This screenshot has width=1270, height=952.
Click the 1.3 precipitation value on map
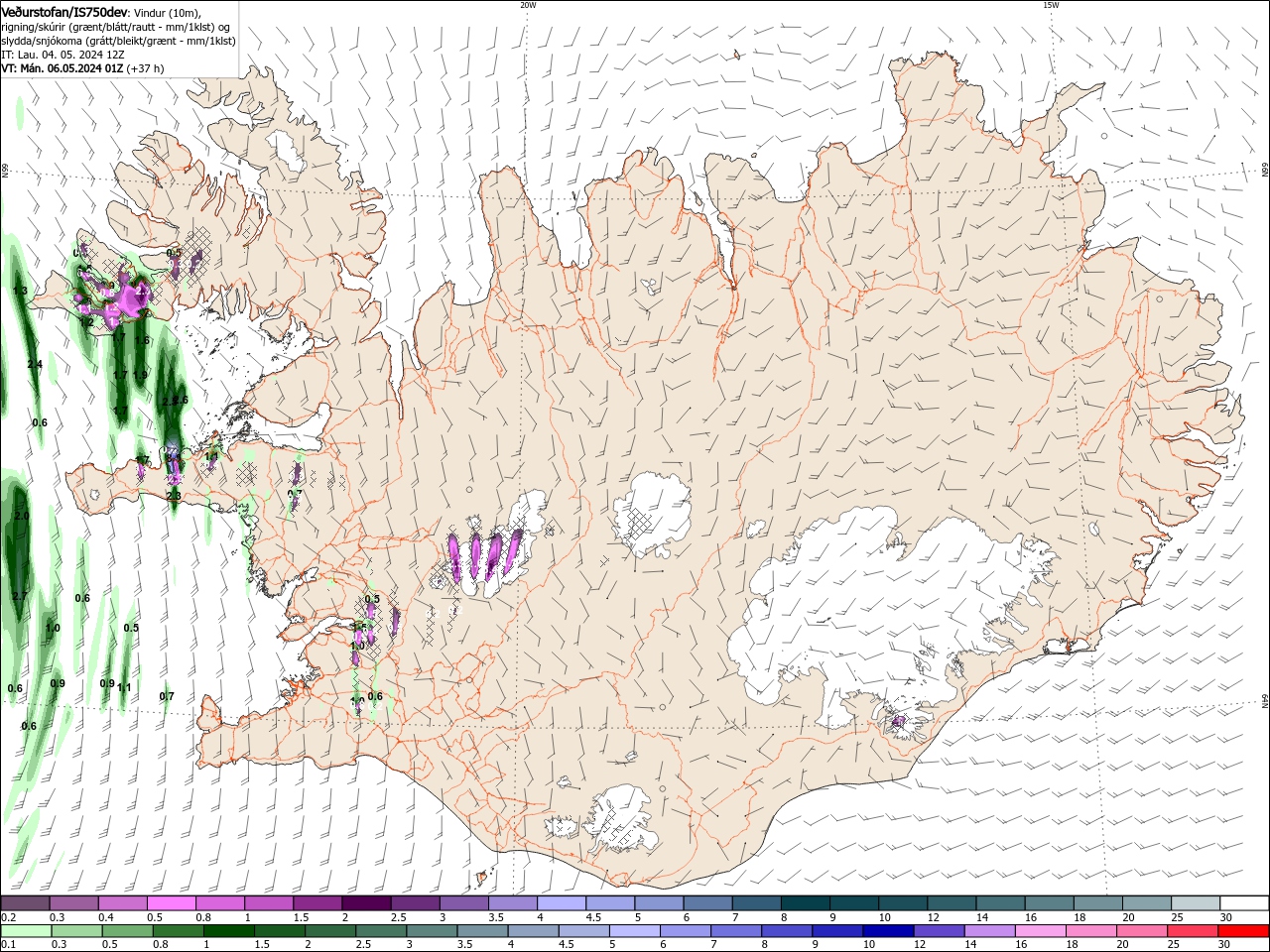pyautogui.click(x=20, y=291)
